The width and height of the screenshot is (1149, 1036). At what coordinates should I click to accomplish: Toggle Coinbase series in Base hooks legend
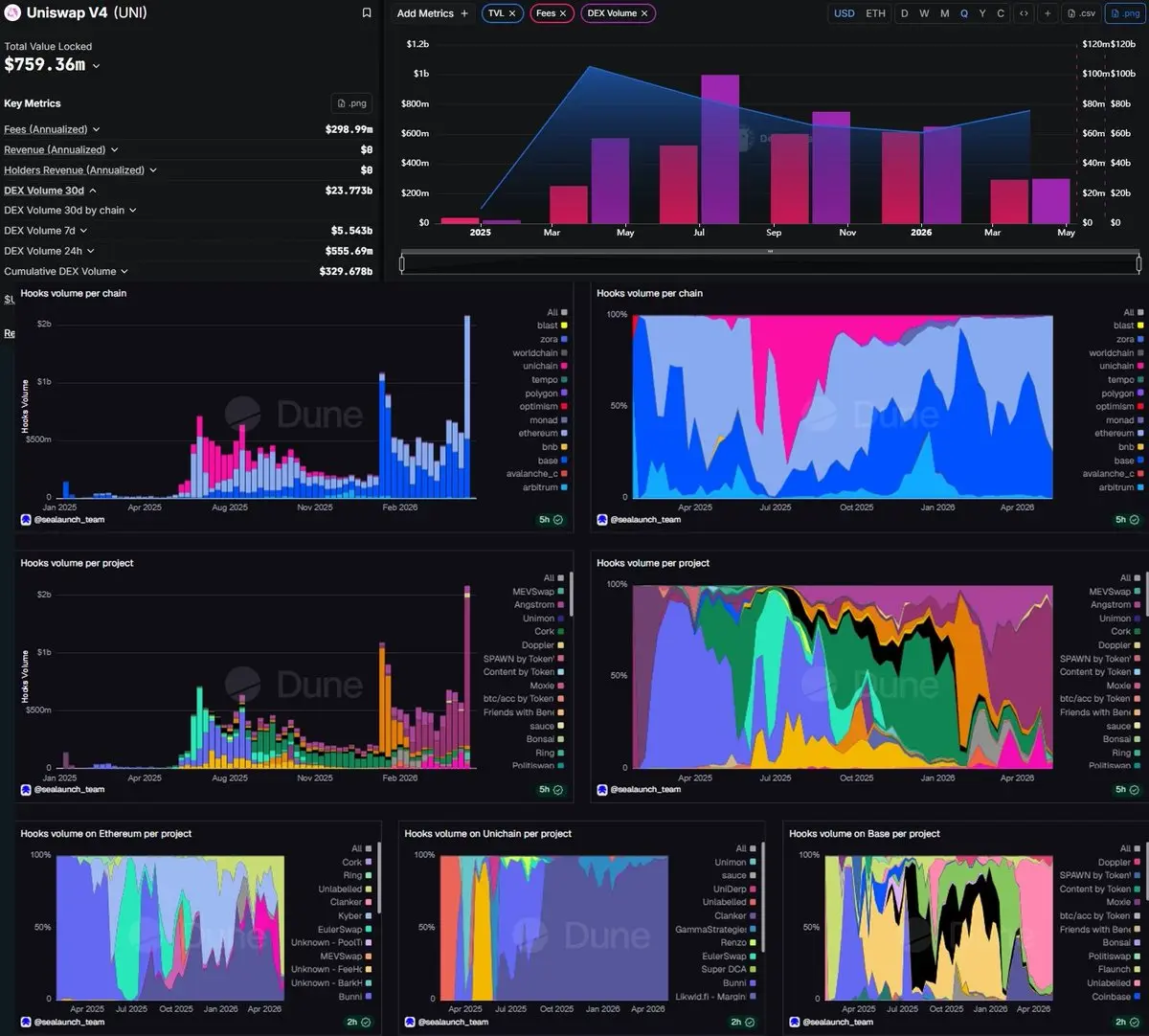tap(1116, 997)
